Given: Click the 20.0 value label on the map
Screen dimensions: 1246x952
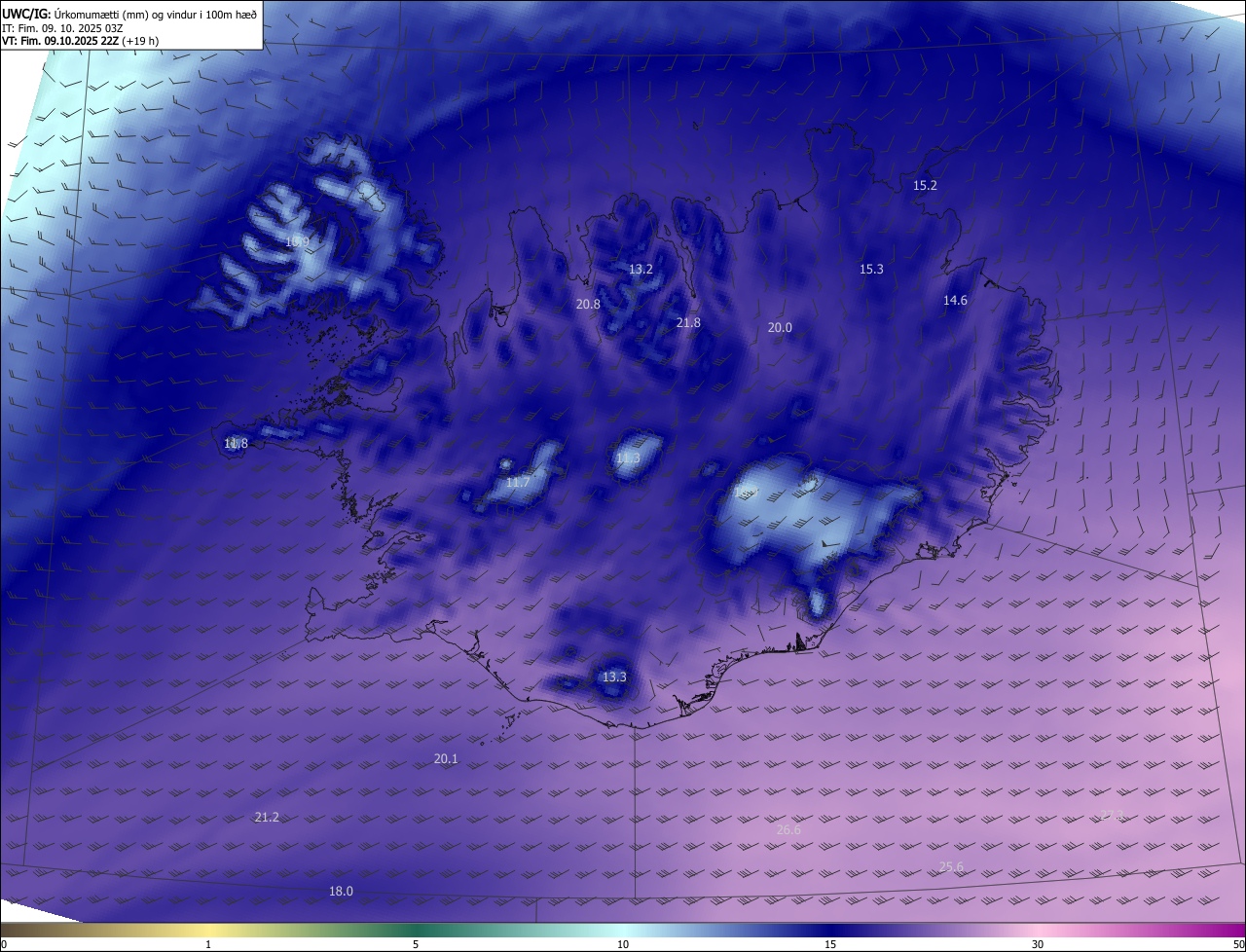Looking at the screenshot, I should click(x=780, y=327).
